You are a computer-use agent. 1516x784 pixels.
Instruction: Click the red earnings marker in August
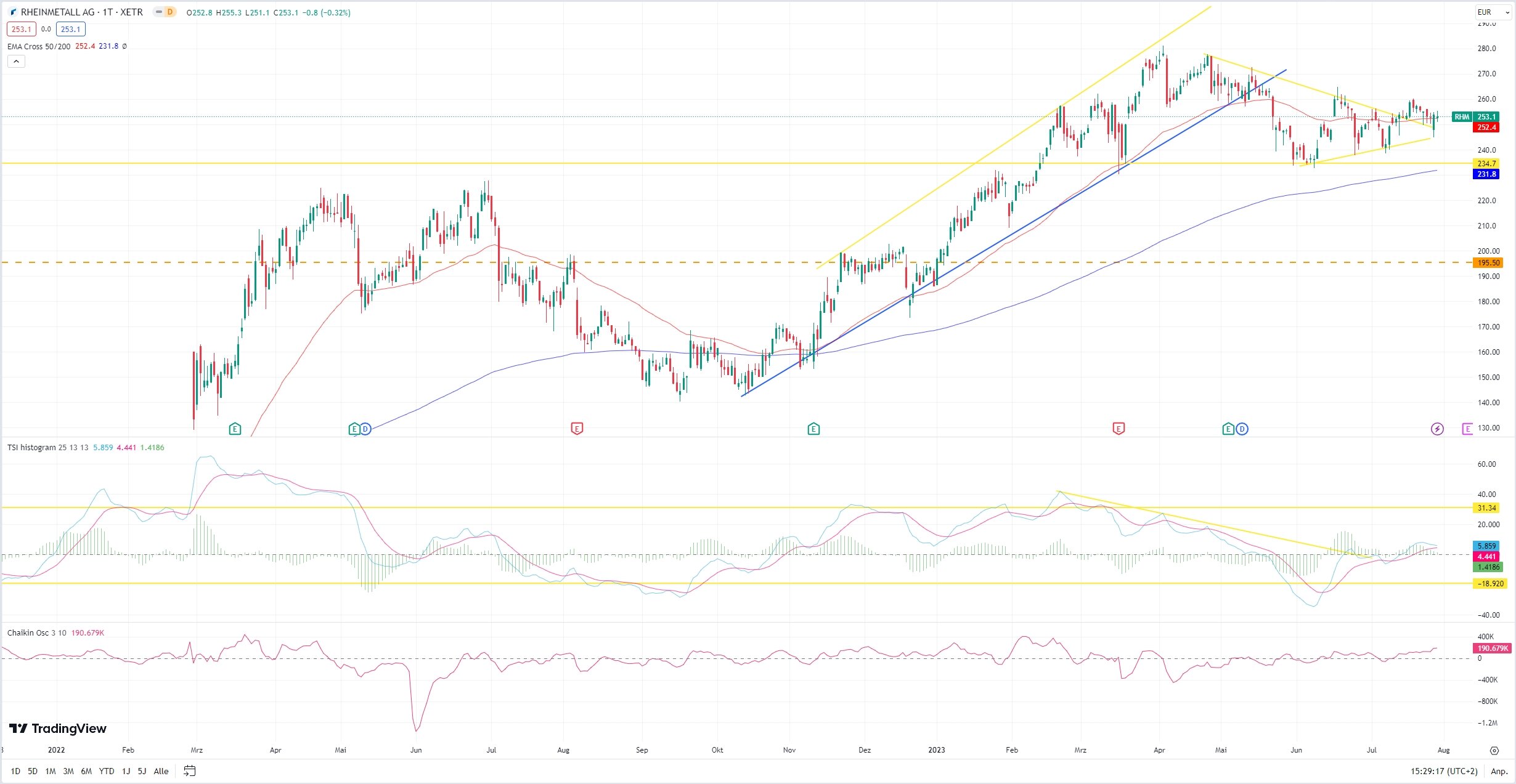(577, 429)
